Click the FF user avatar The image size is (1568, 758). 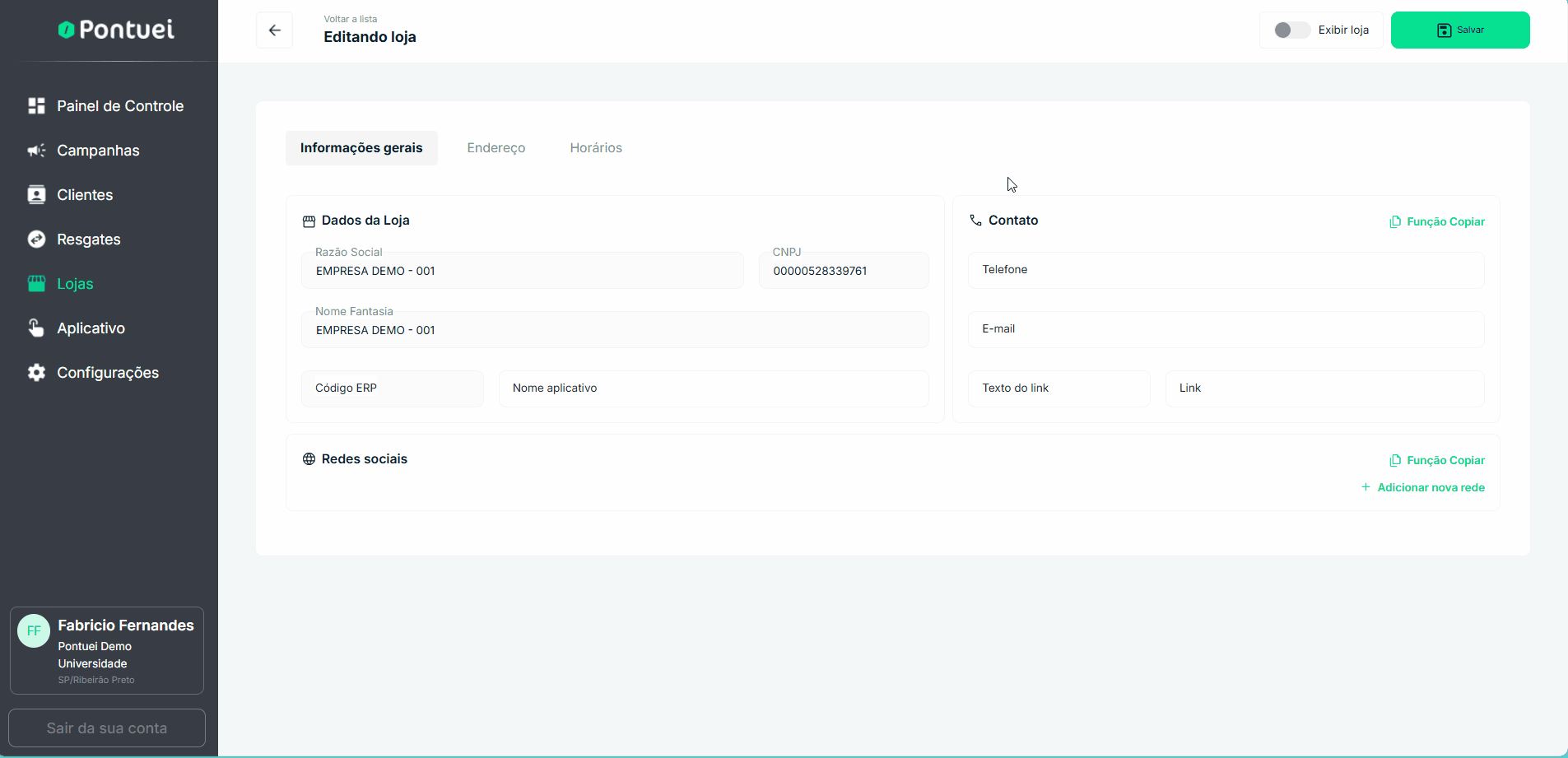34,631
